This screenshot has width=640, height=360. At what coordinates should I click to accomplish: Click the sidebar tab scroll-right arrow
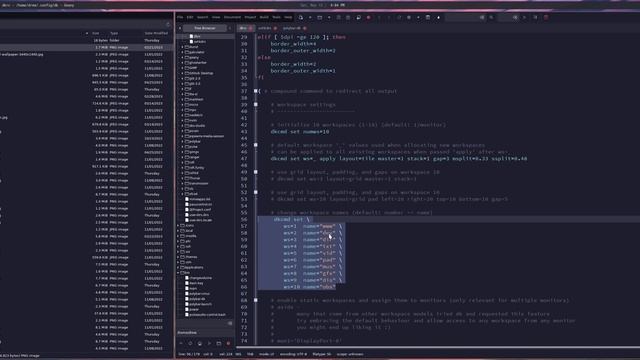(x=229, y=28)
